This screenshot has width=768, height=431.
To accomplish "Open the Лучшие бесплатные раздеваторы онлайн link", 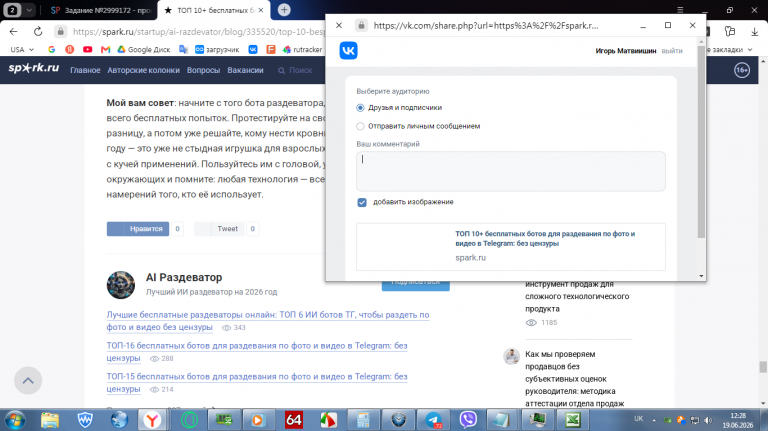I will [267, 321].
